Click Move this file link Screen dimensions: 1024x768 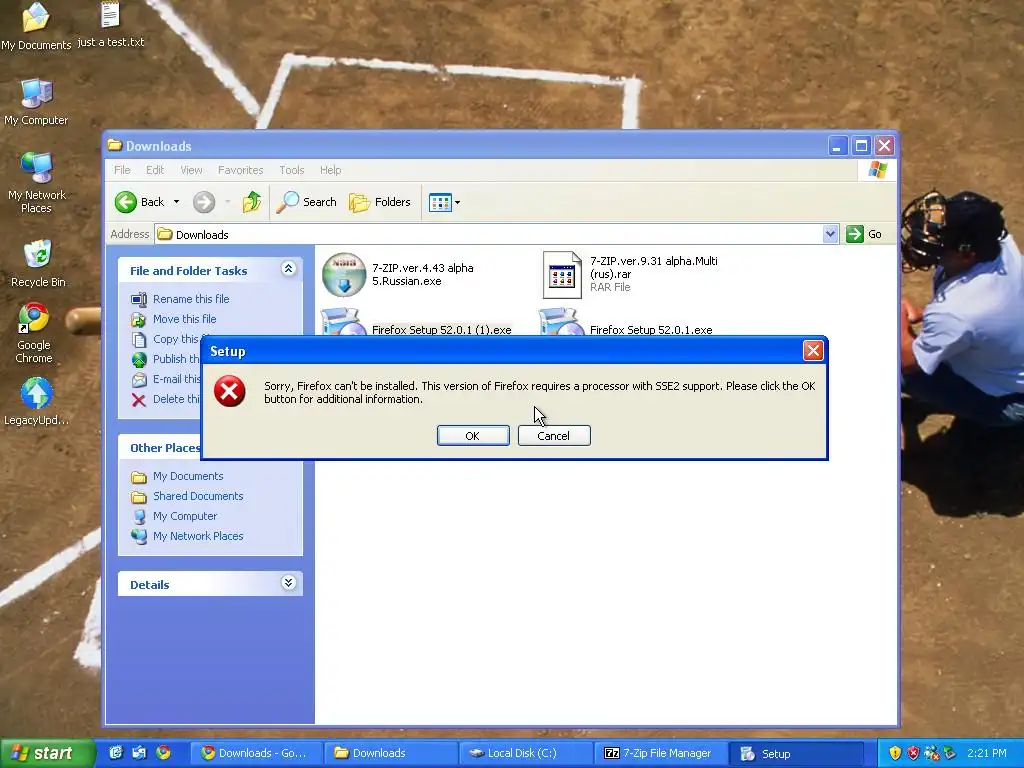pos(184,319)
